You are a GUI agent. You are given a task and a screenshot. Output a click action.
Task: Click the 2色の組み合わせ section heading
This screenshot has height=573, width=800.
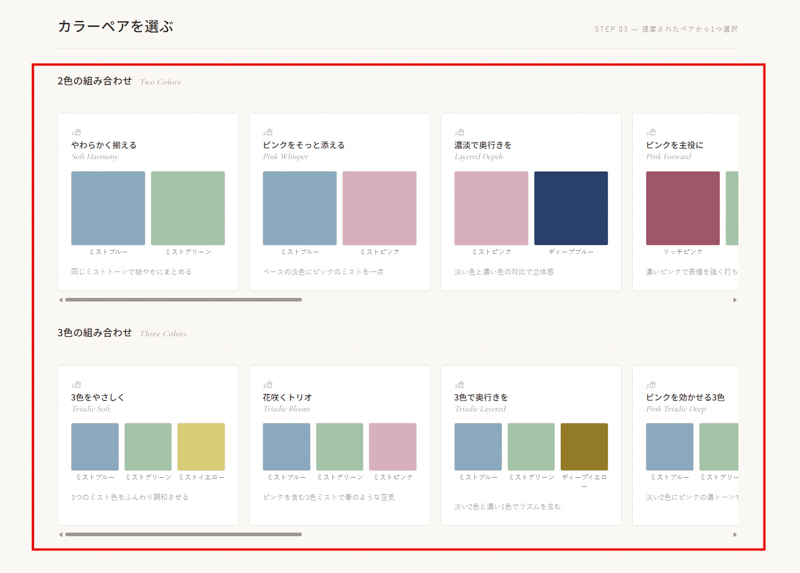[94, 81]
